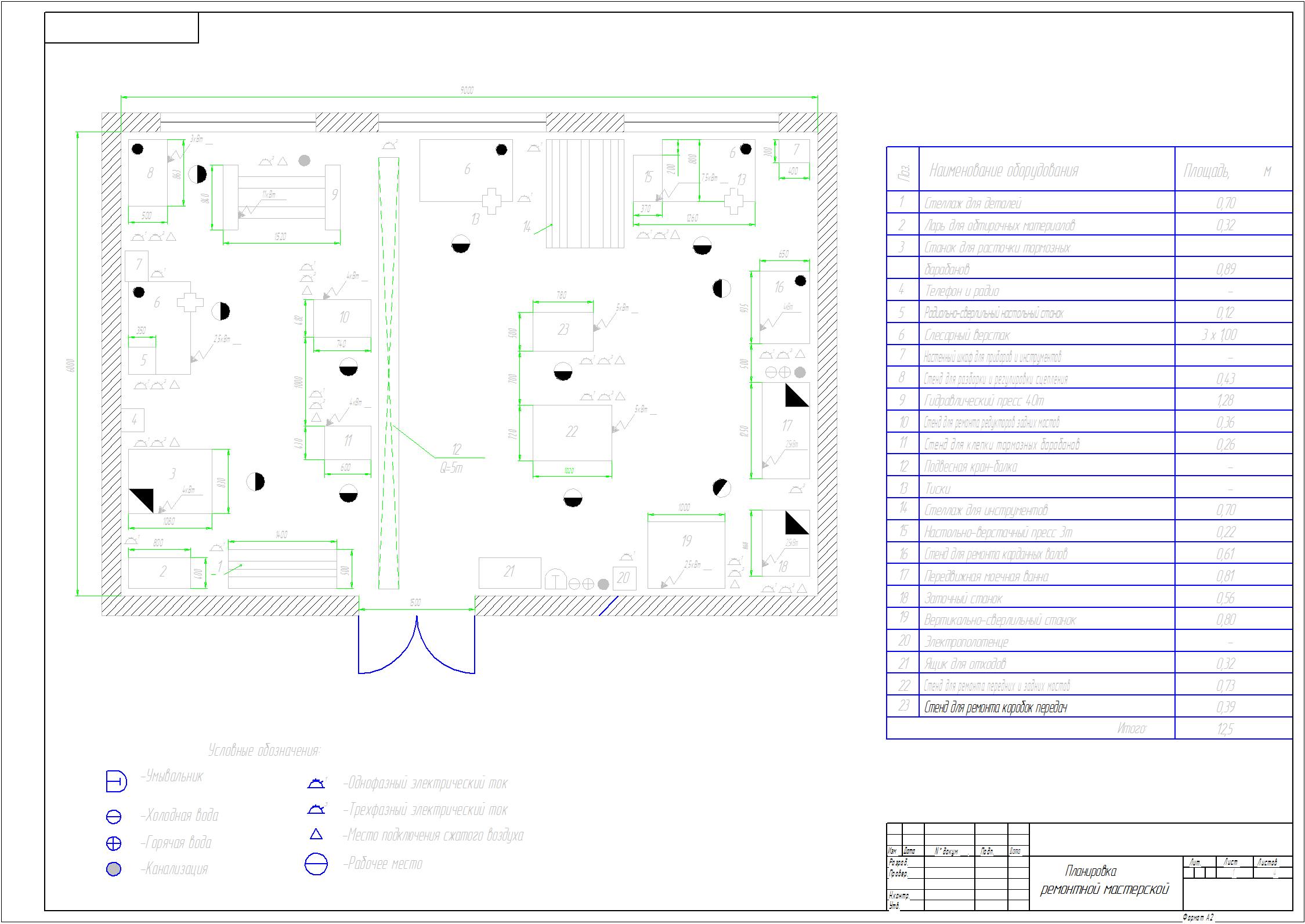Image resolution: width=1305 pixels, height=924 pixels.
Task: Click the Электрополотенце row
Action: click(1089, 642)
